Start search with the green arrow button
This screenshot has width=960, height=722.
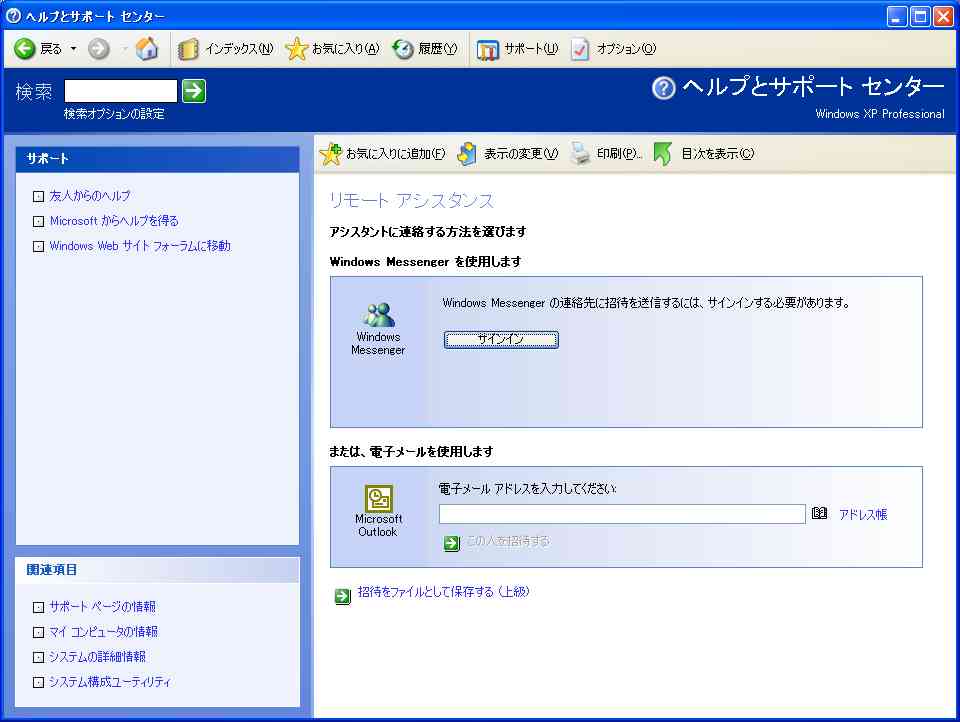point(194,91)
